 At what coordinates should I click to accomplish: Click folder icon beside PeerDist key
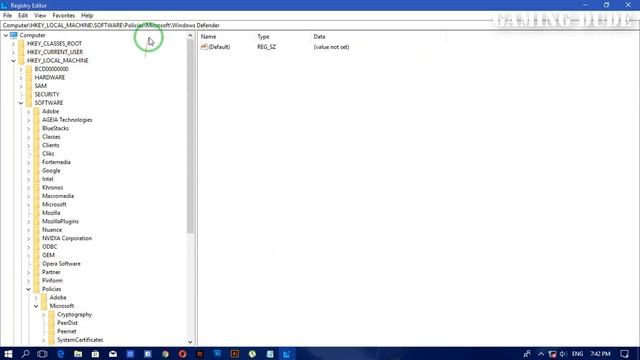pos(51,323)
